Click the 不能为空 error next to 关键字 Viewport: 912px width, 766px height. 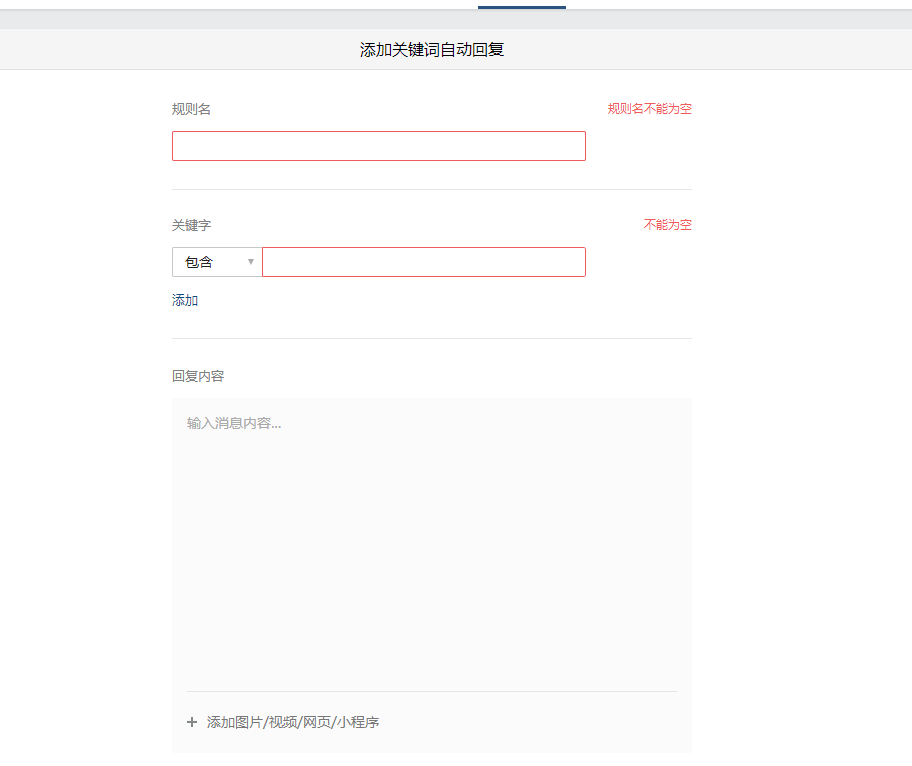[x=667, y=224]
